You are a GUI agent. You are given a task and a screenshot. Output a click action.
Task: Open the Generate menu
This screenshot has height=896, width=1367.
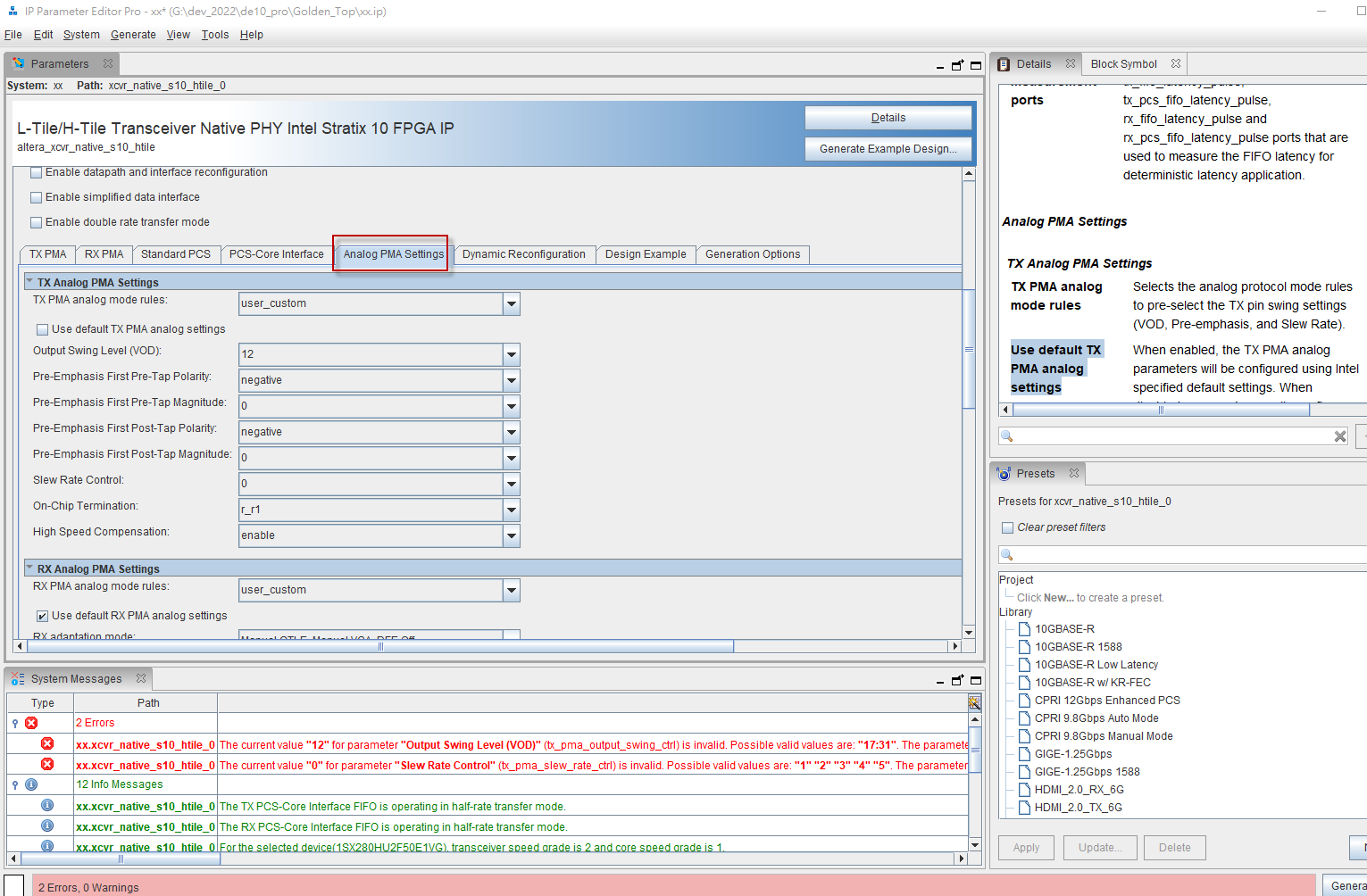(133, 35)
